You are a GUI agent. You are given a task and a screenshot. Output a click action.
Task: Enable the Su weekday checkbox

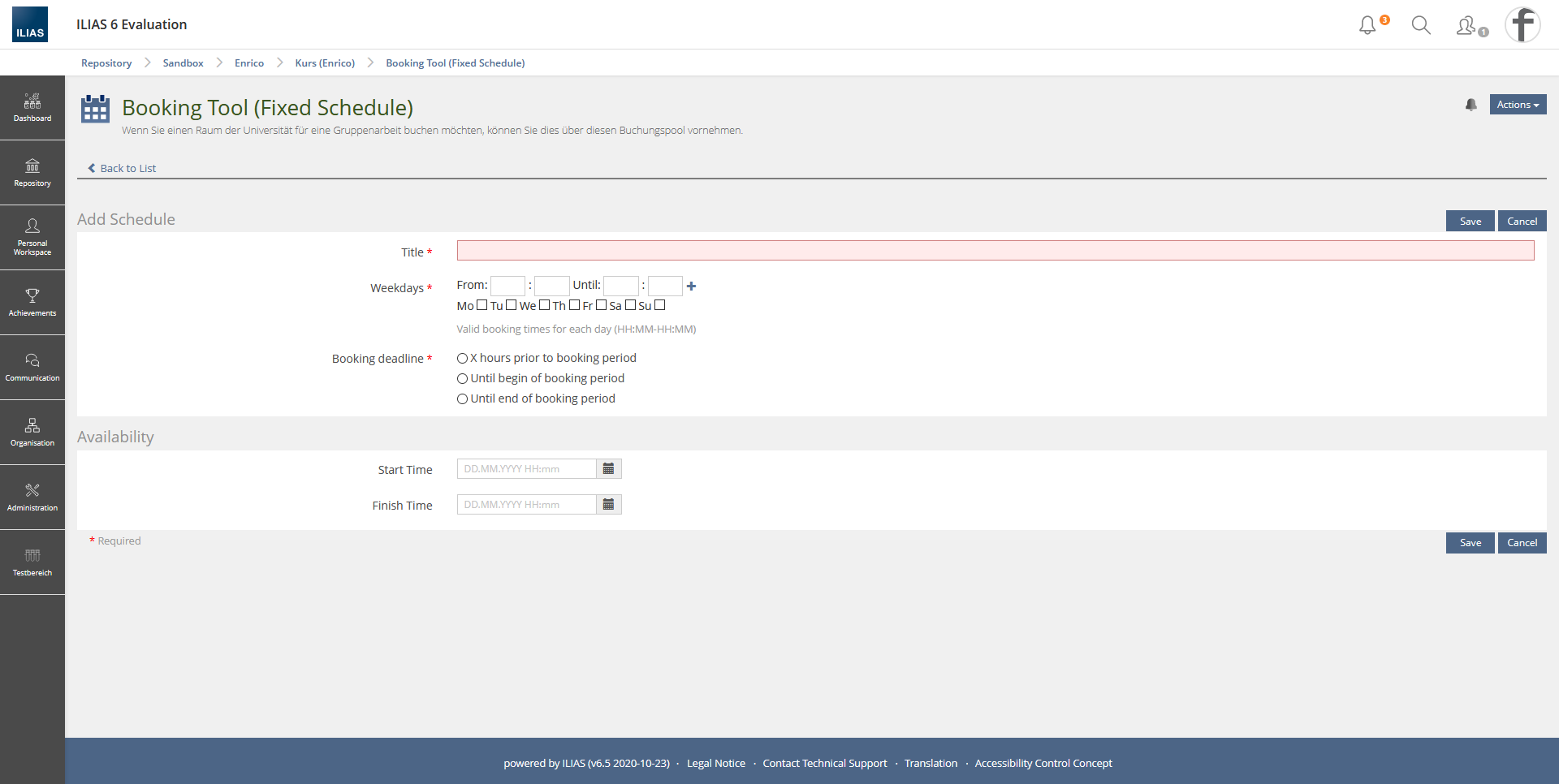click(660, 305)
